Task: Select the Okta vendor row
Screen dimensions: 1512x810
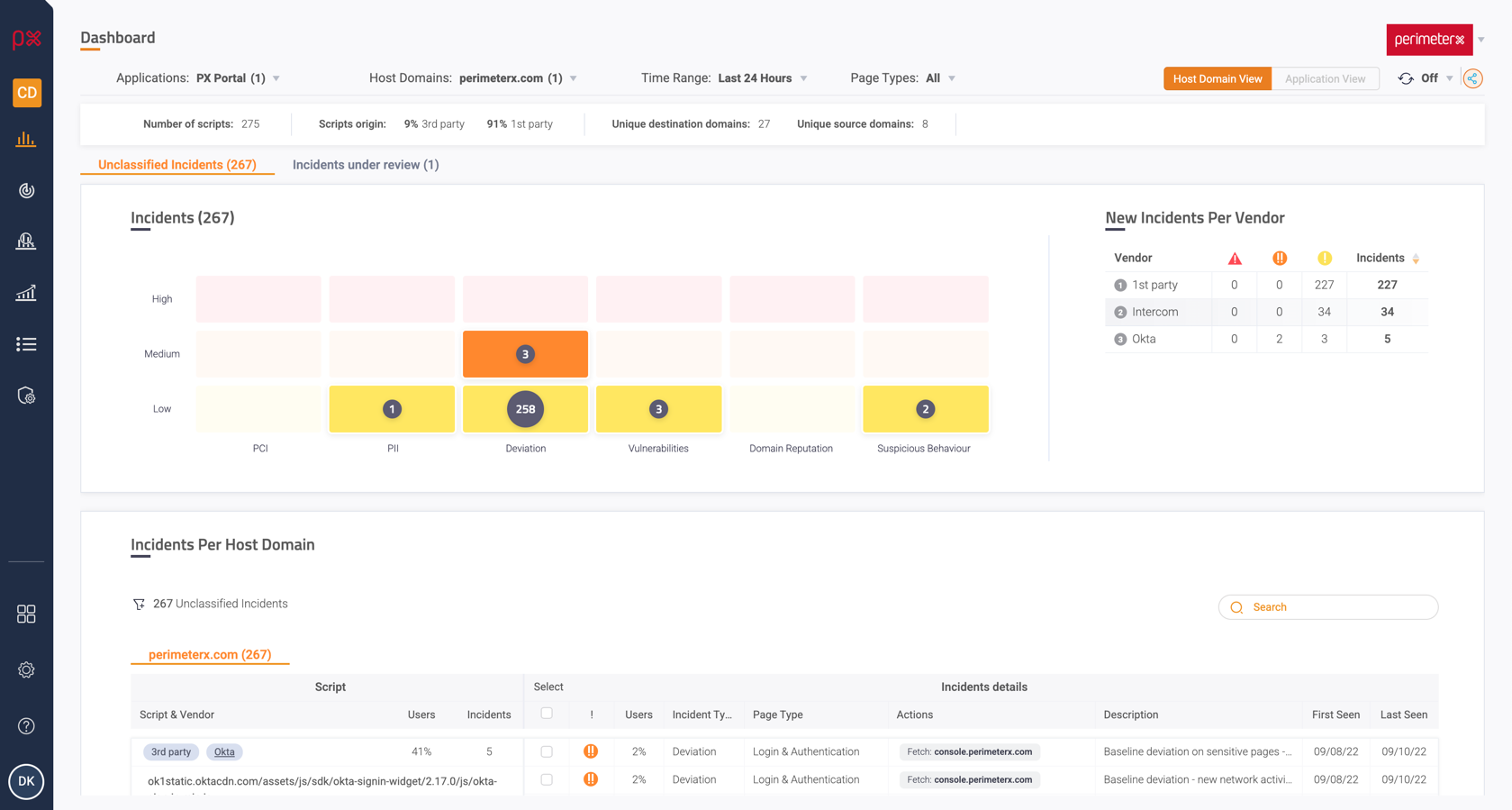Action: 1266,339
